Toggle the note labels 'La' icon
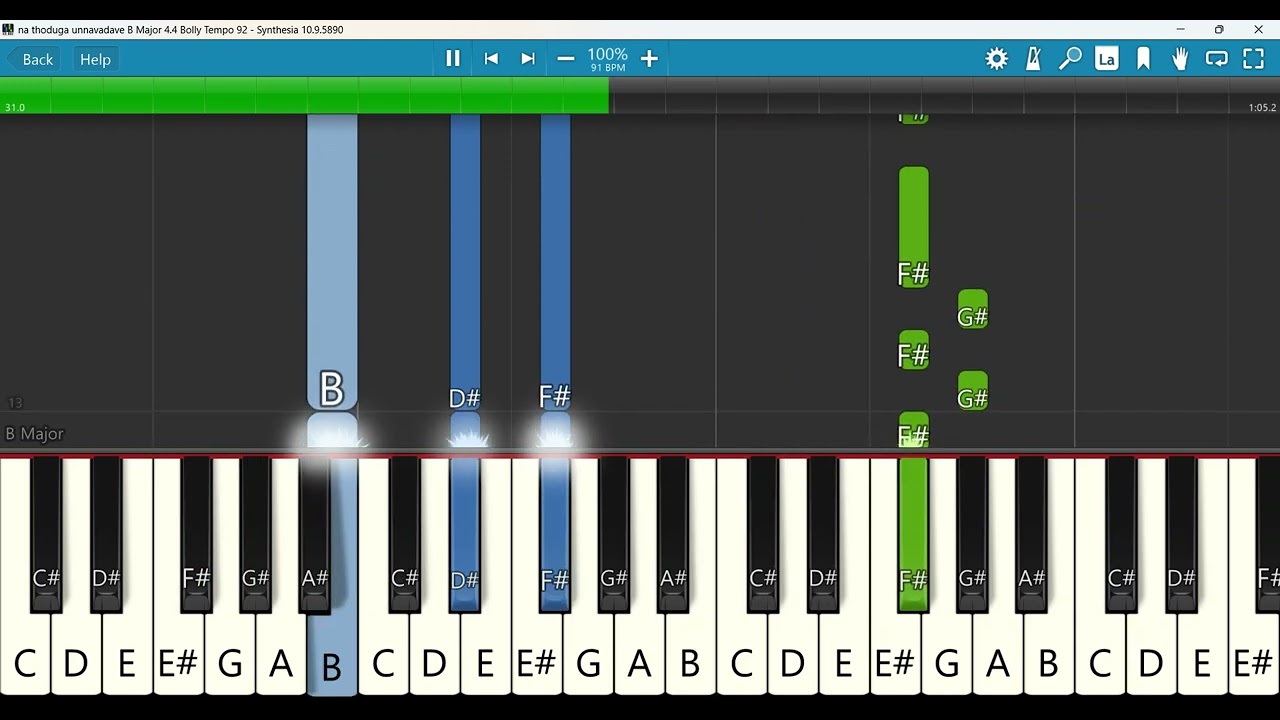1280x720 pixels. (x=1106, y=59)
